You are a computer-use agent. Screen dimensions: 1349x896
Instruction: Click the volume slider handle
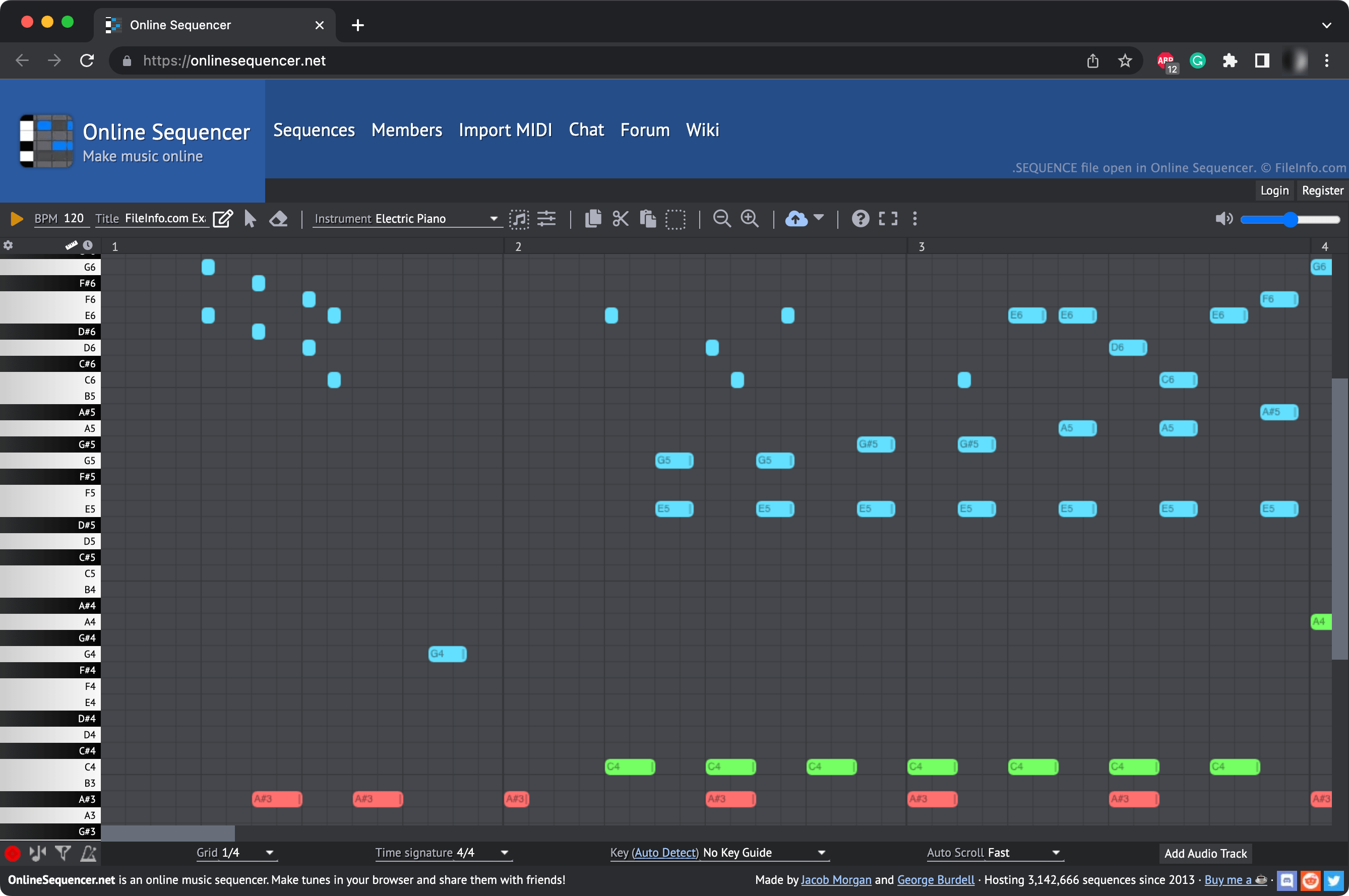[x=1290, y=219]
